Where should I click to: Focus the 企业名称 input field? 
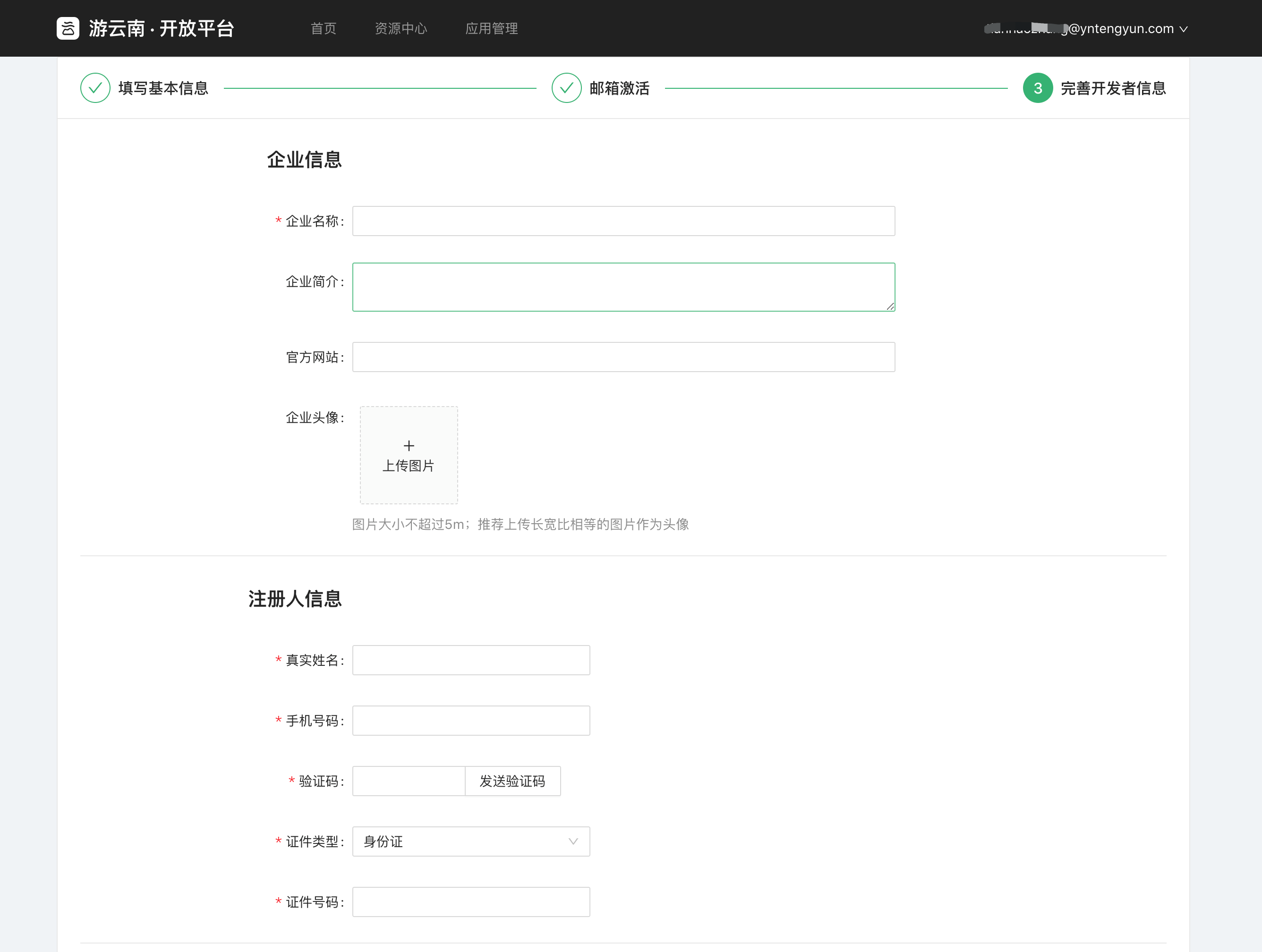(x=623, y=221)
